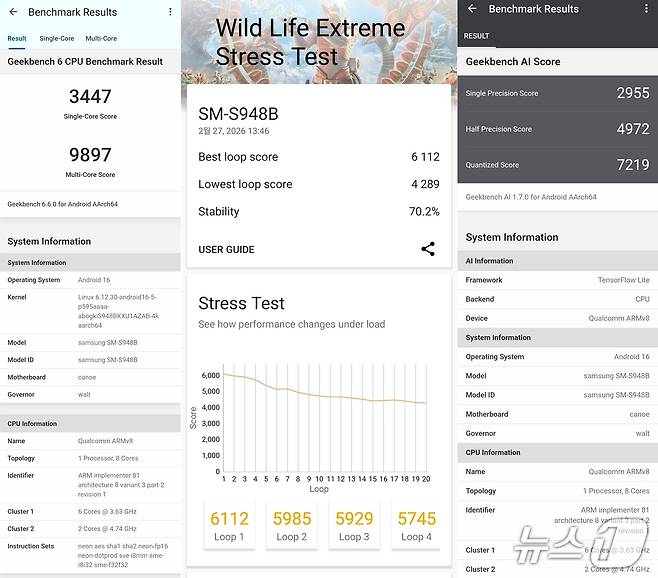Select Loop 2 score card 5985

coord(292,525)
